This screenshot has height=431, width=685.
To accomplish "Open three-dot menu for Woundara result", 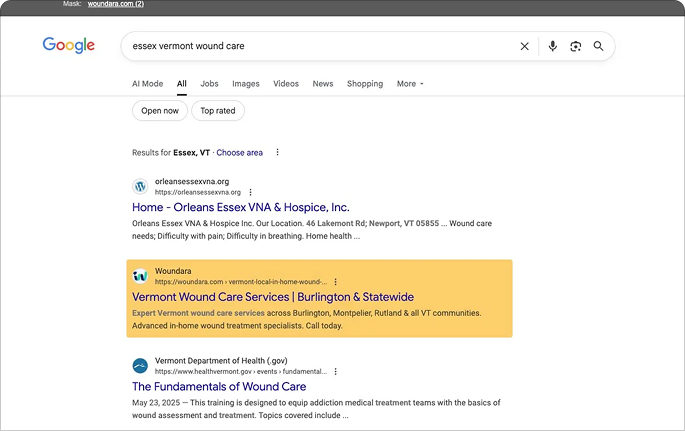I will point(336,282).
